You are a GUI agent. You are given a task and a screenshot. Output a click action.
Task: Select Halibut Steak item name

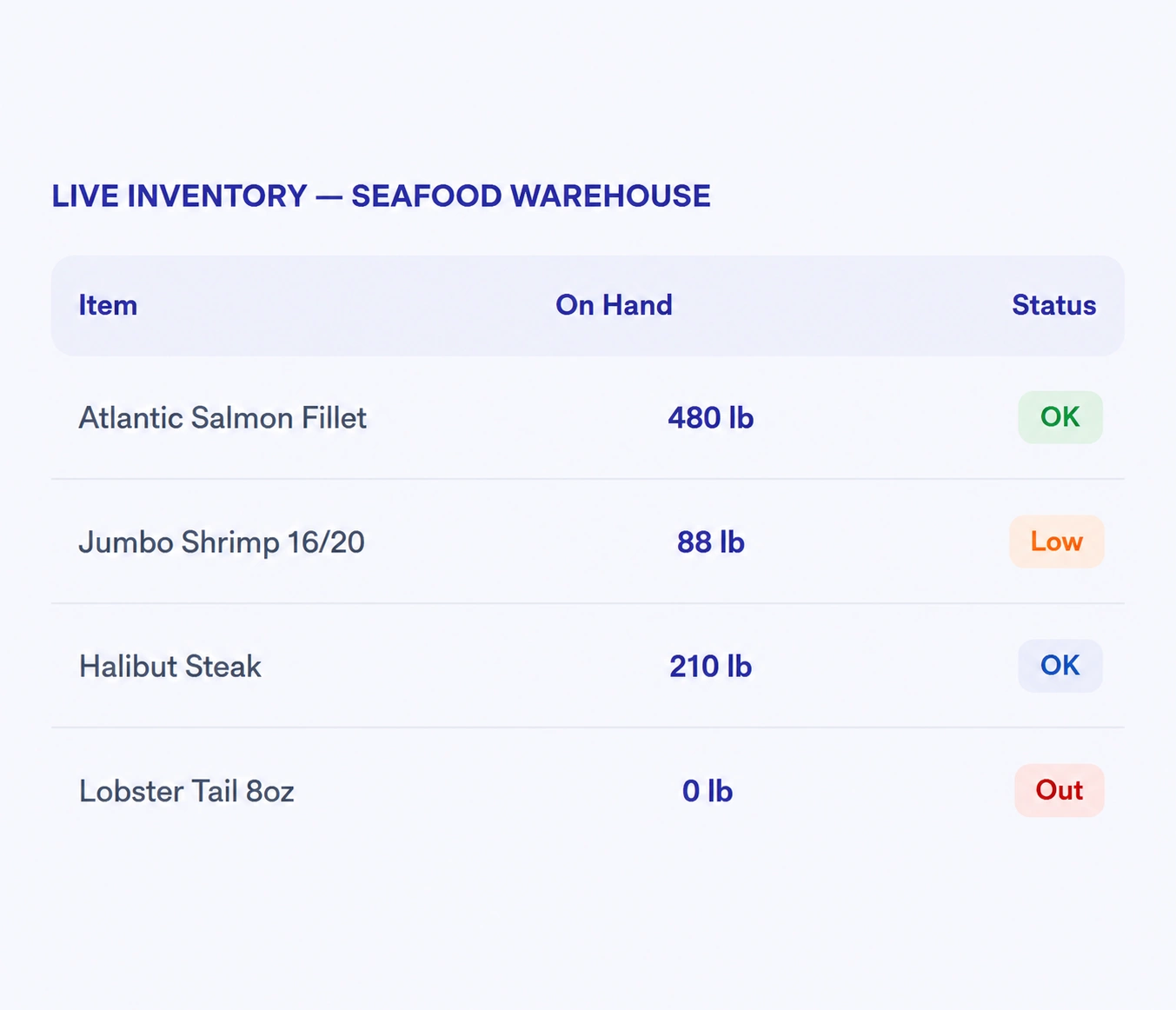(169, 667)
